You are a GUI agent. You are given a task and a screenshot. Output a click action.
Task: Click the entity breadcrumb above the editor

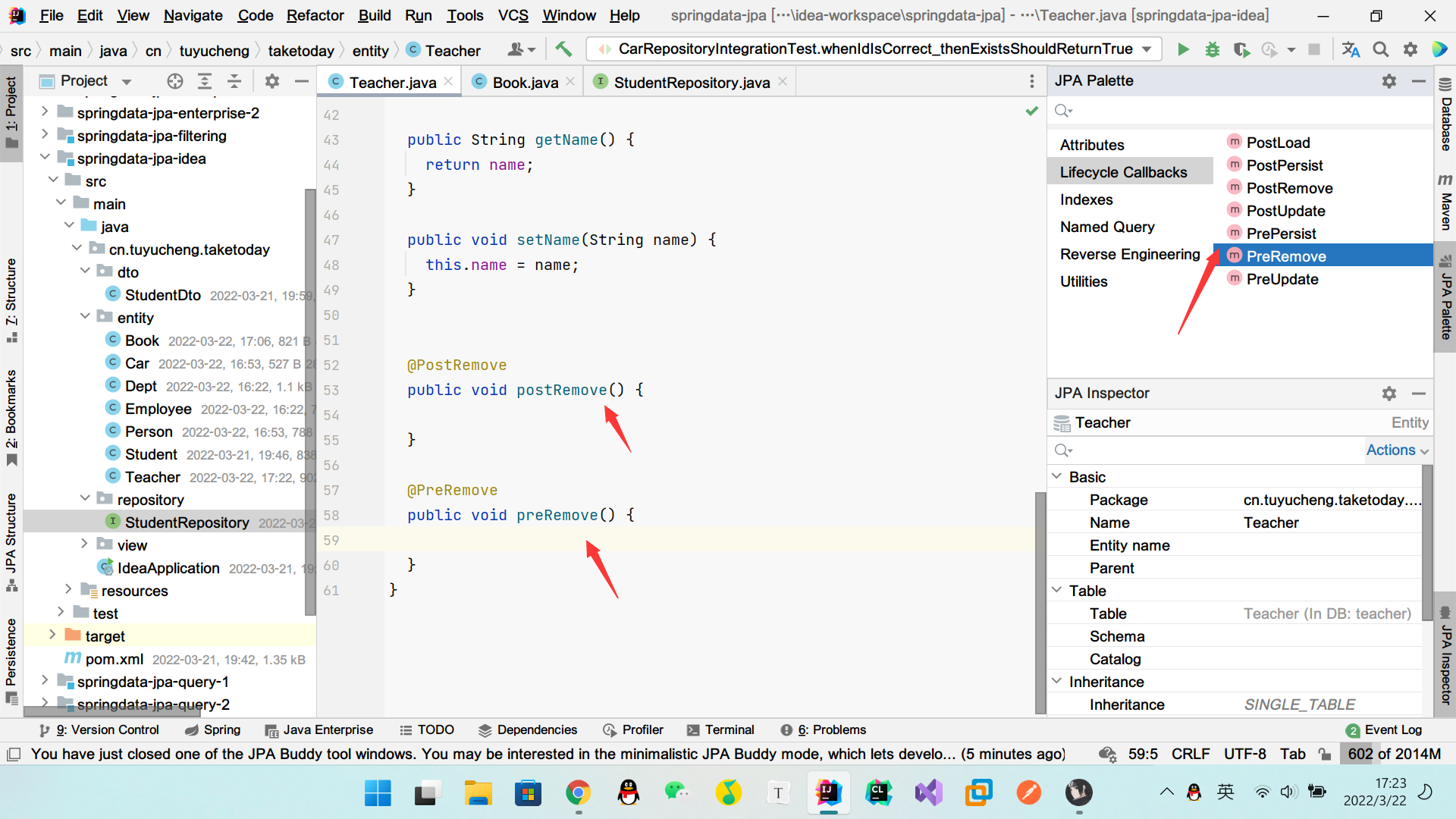370,50
